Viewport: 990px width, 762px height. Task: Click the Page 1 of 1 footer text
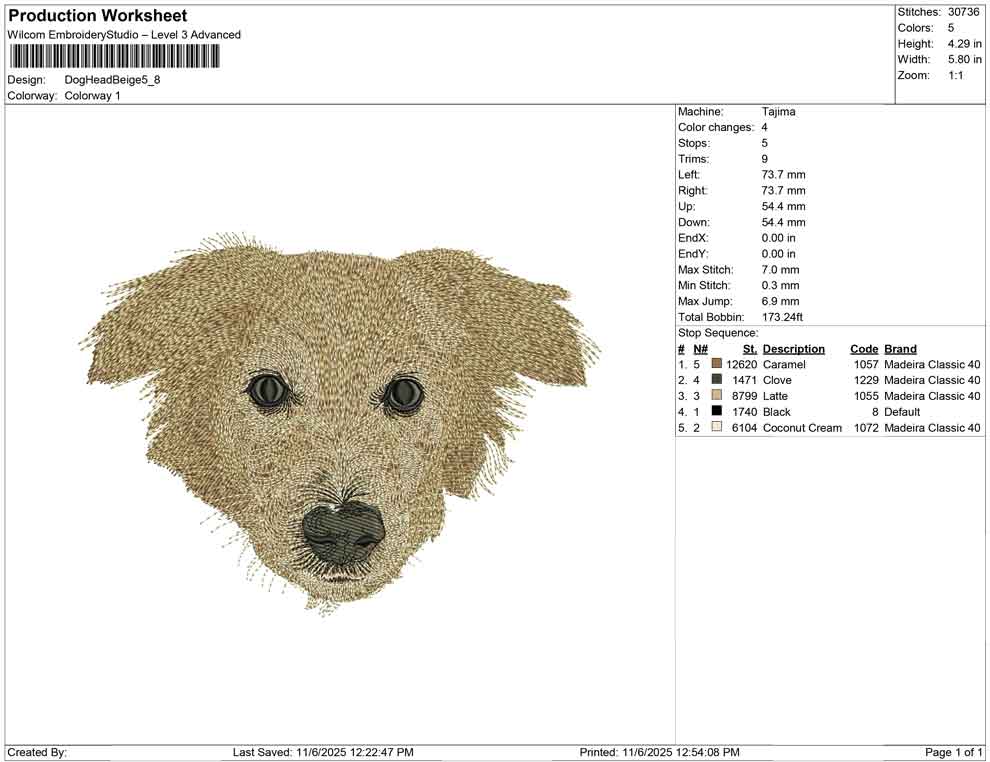tap(953, 752)
